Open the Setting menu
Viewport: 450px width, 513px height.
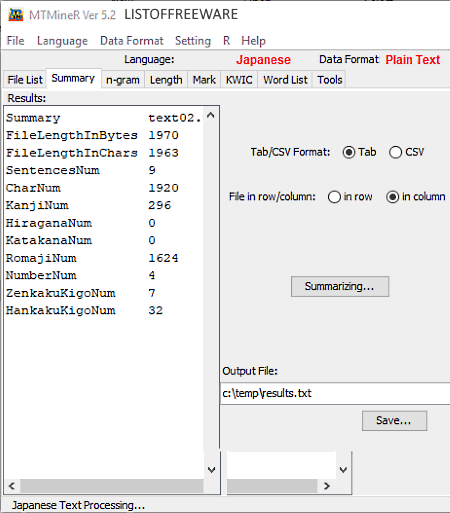point(193,41)
